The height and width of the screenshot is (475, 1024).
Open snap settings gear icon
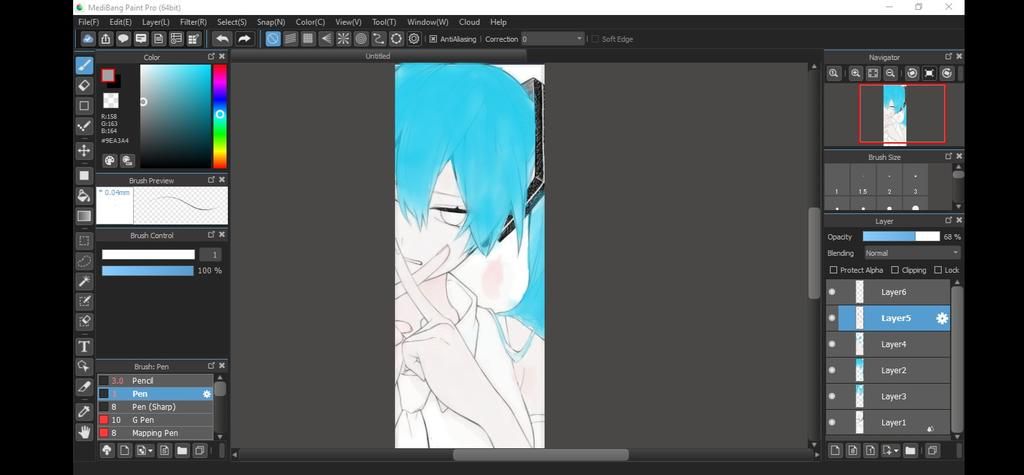click(x=414, y=39)
